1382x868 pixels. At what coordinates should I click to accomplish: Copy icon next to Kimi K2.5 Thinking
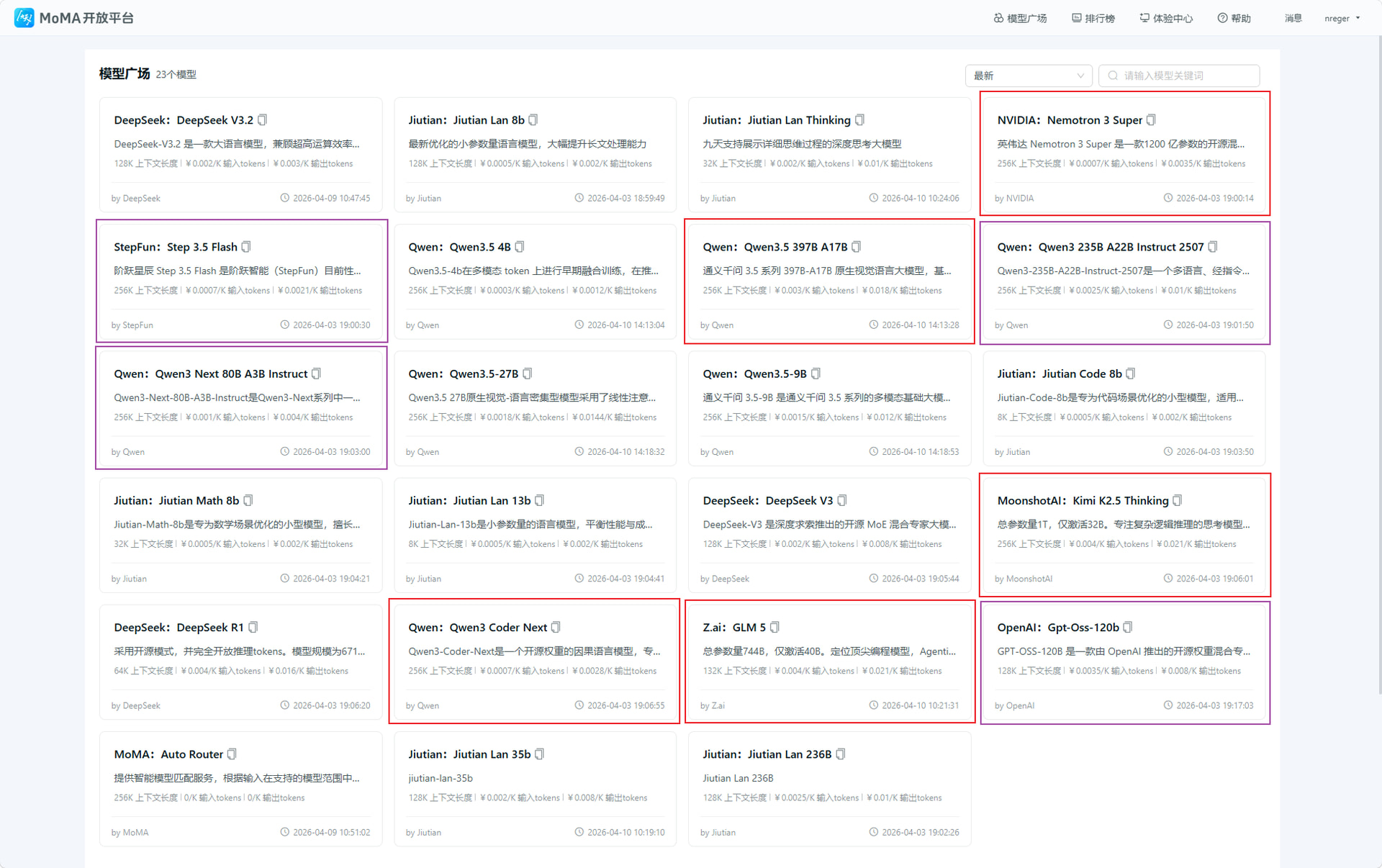(x=1178, y=500)
